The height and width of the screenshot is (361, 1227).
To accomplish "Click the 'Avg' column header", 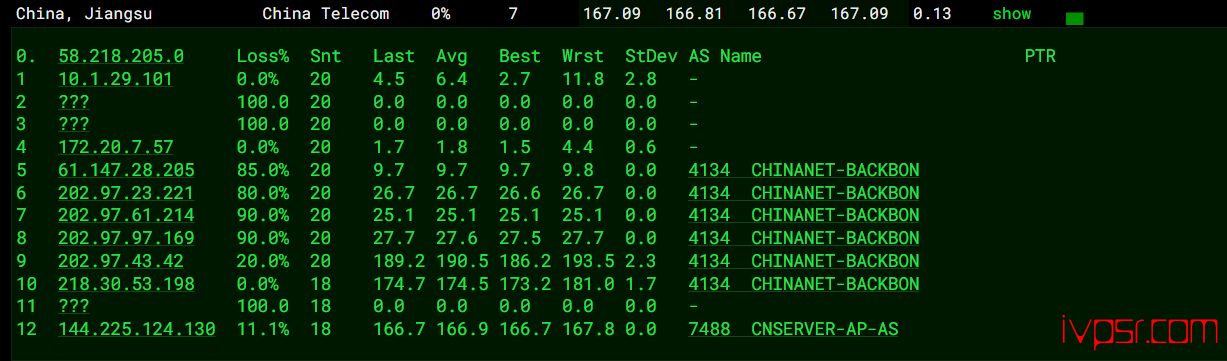I will [452, 56].
